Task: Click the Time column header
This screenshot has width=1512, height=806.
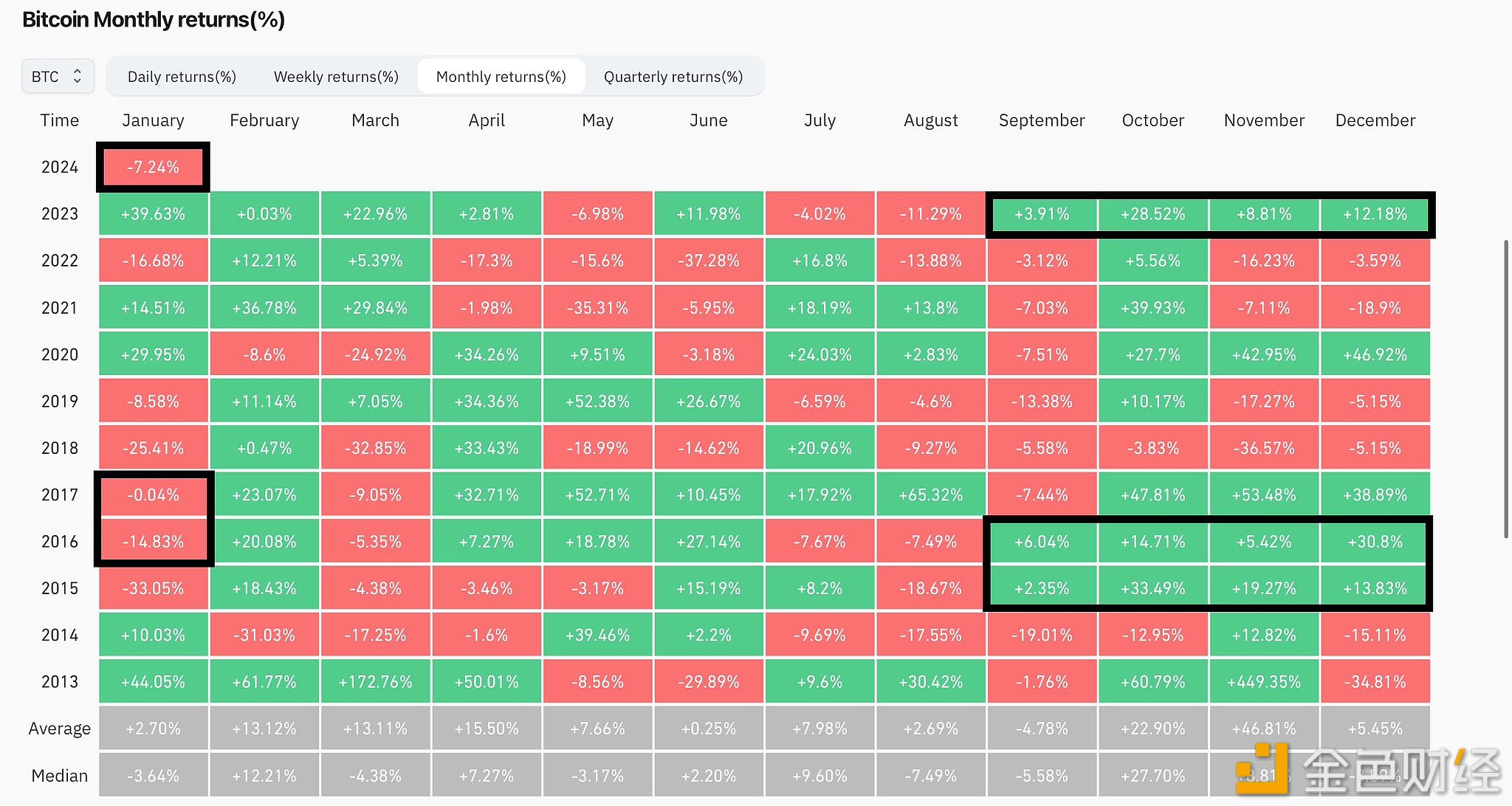Action: click(60, 120)
